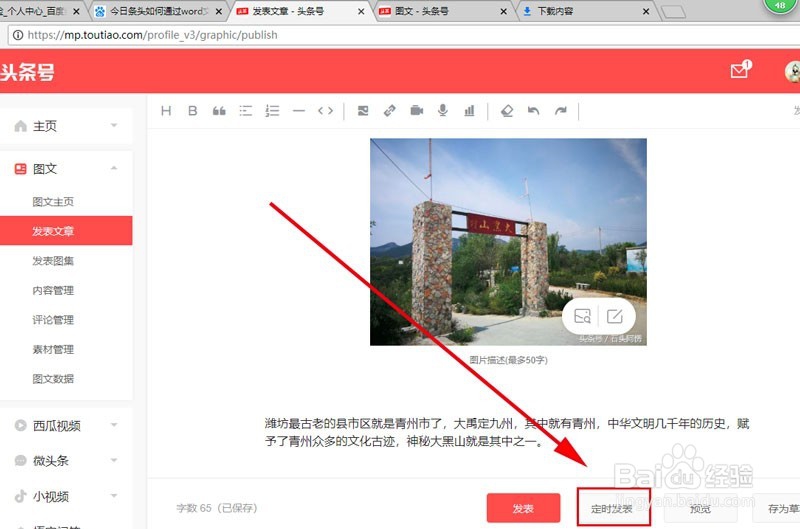Insert a video with the camera icon
The height and width of the screenshot is (529, 800).
(417, 111)
